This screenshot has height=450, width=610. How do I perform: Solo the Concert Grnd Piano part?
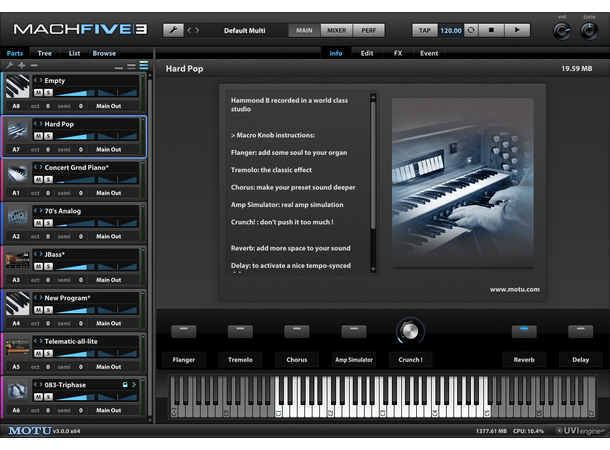click(48, 180)
